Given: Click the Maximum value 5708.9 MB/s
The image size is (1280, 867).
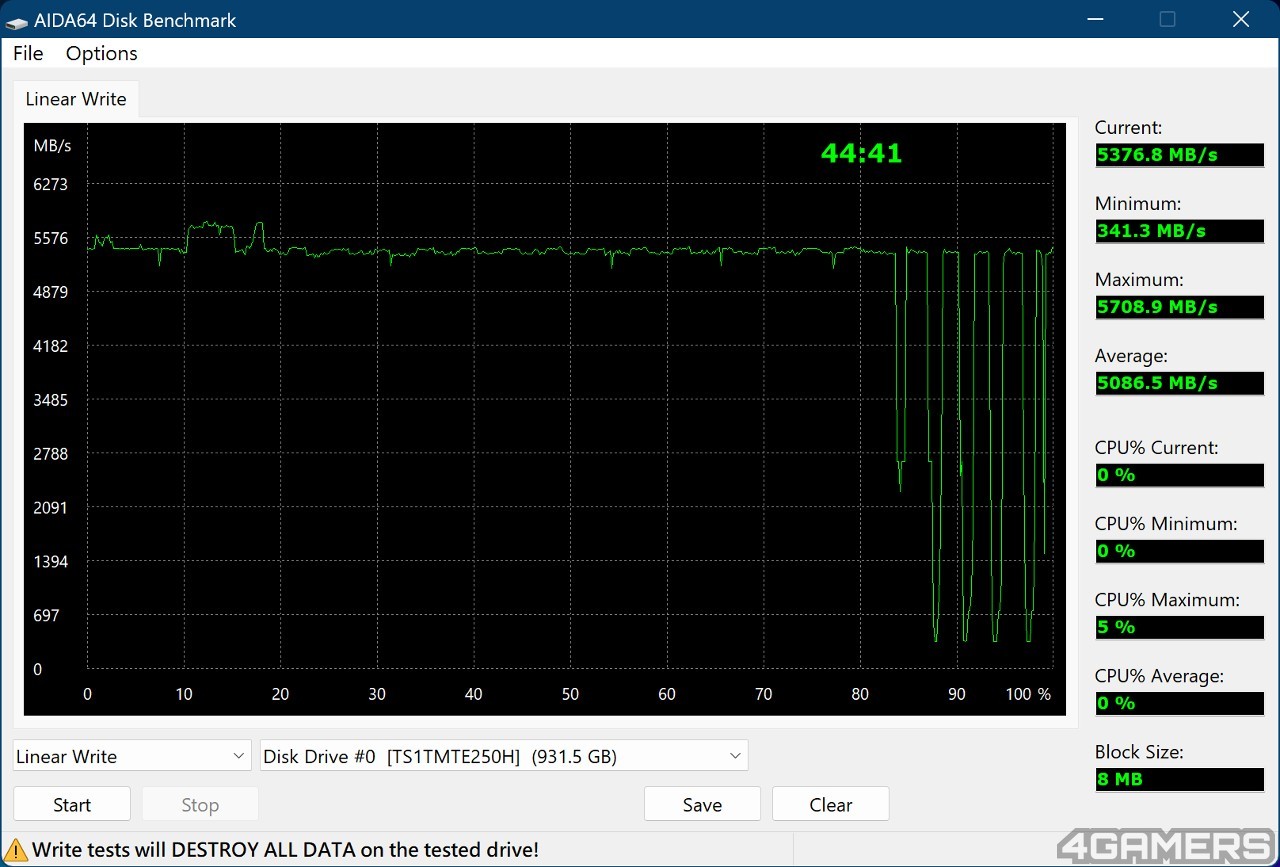Looking at the screenshot, I should tap(1179, 307).
